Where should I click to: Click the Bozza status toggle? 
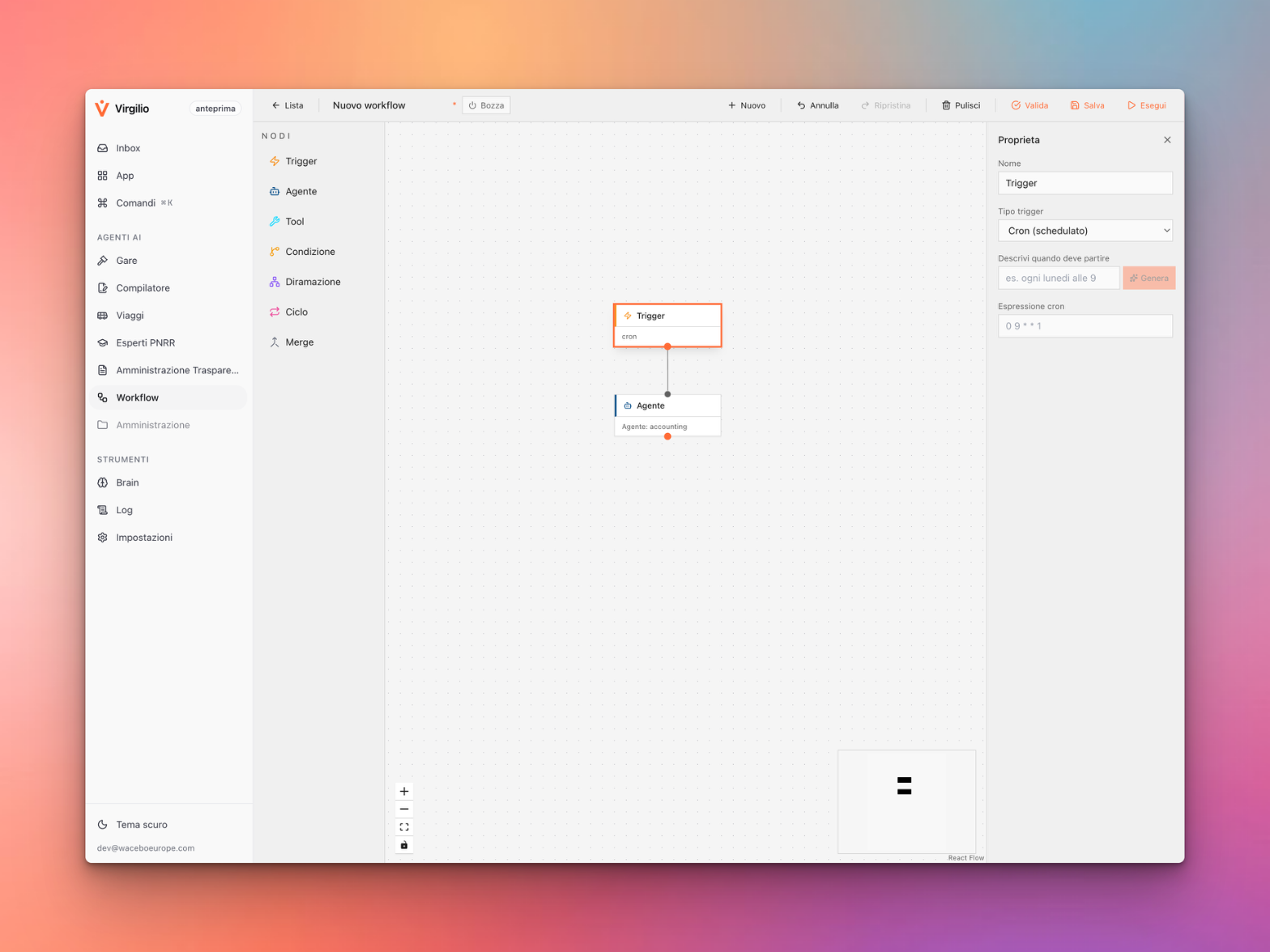(486, 105)
